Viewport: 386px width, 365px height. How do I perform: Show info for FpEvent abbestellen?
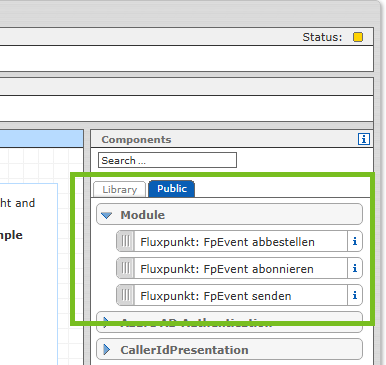355,241
